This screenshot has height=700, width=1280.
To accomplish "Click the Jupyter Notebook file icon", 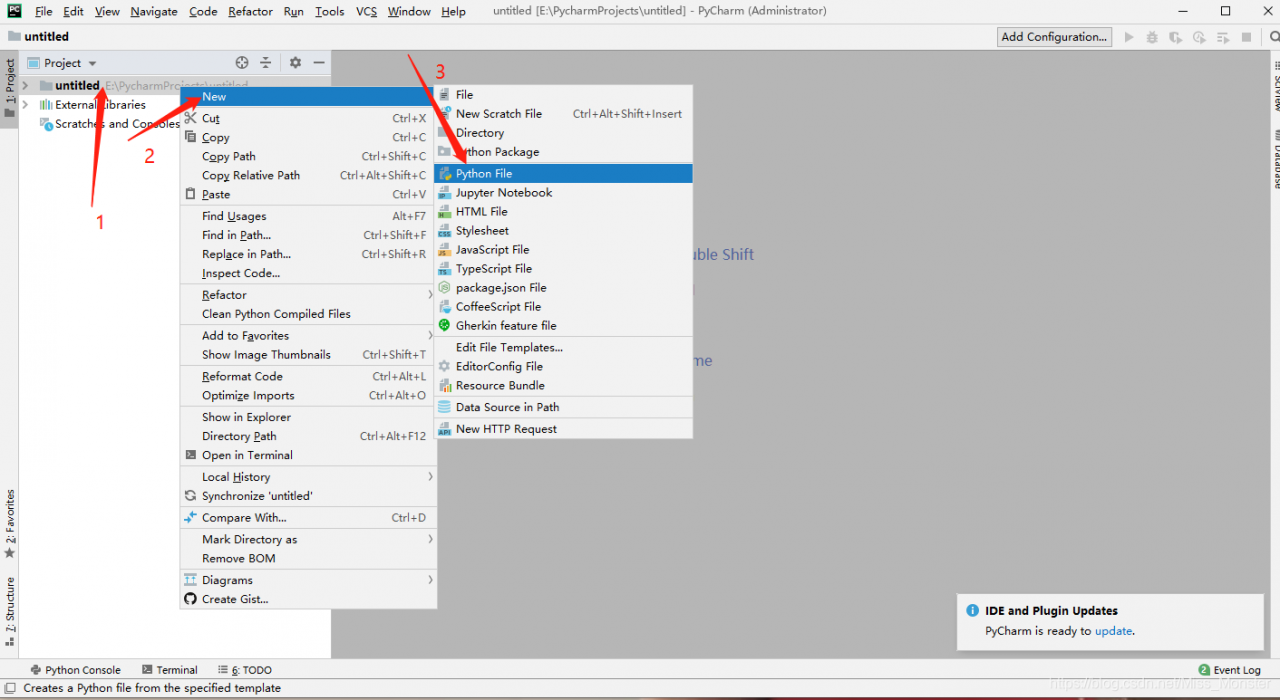I will pos(445,193).
